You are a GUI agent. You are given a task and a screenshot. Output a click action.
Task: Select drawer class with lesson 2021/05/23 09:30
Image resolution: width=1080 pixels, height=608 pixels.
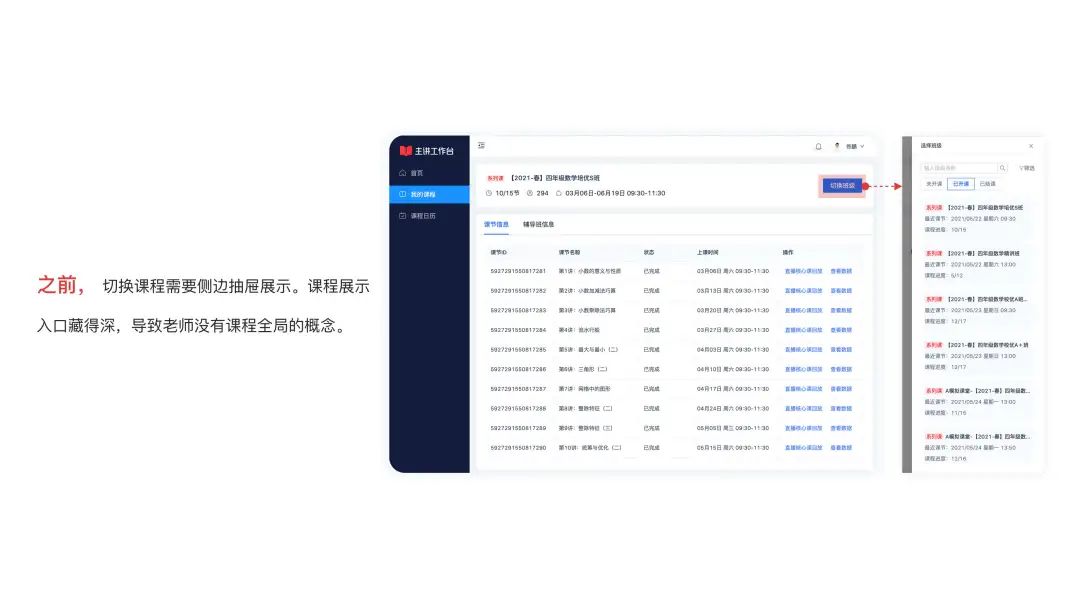click(x=976, y=310)
